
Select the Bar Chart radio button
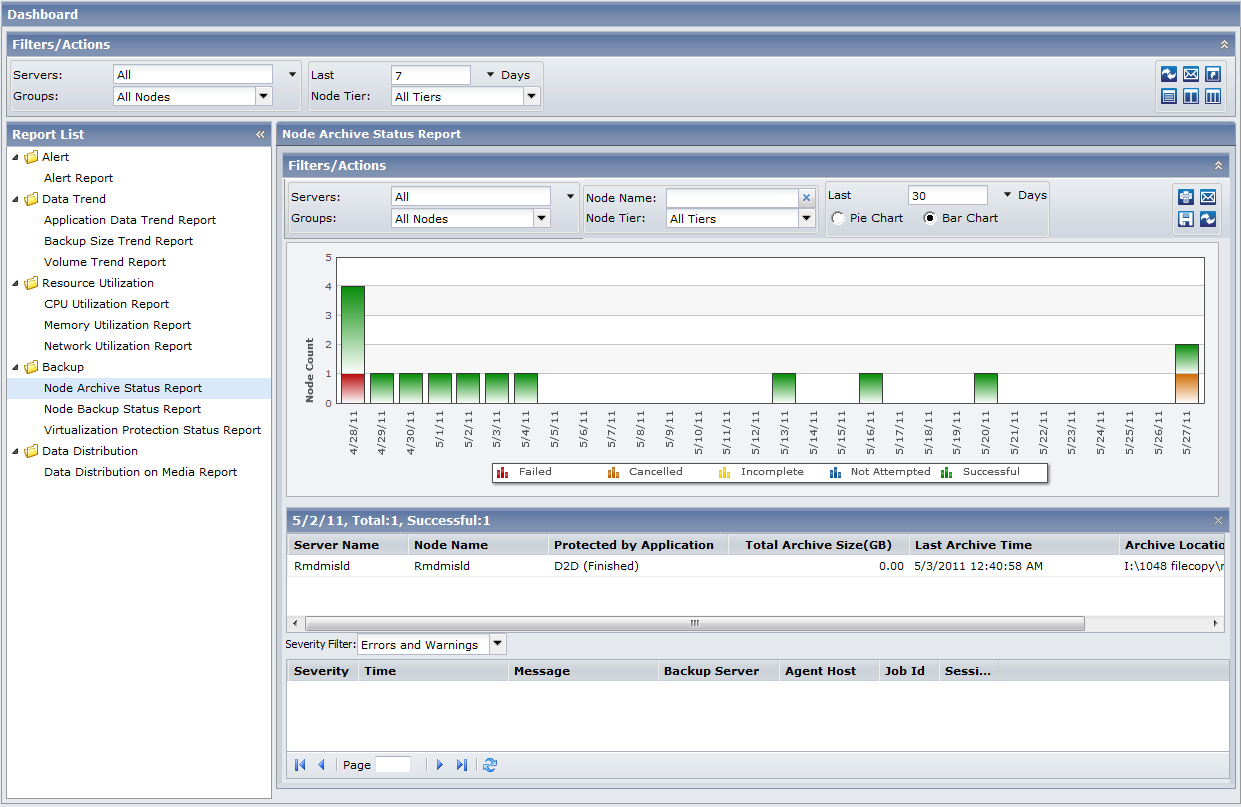(930, 218)
